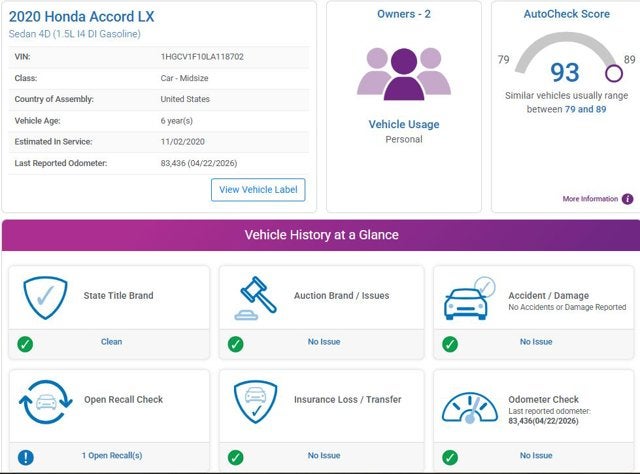Click green check under Accident / Damage

pyautogui.click(x=450, y=344)
